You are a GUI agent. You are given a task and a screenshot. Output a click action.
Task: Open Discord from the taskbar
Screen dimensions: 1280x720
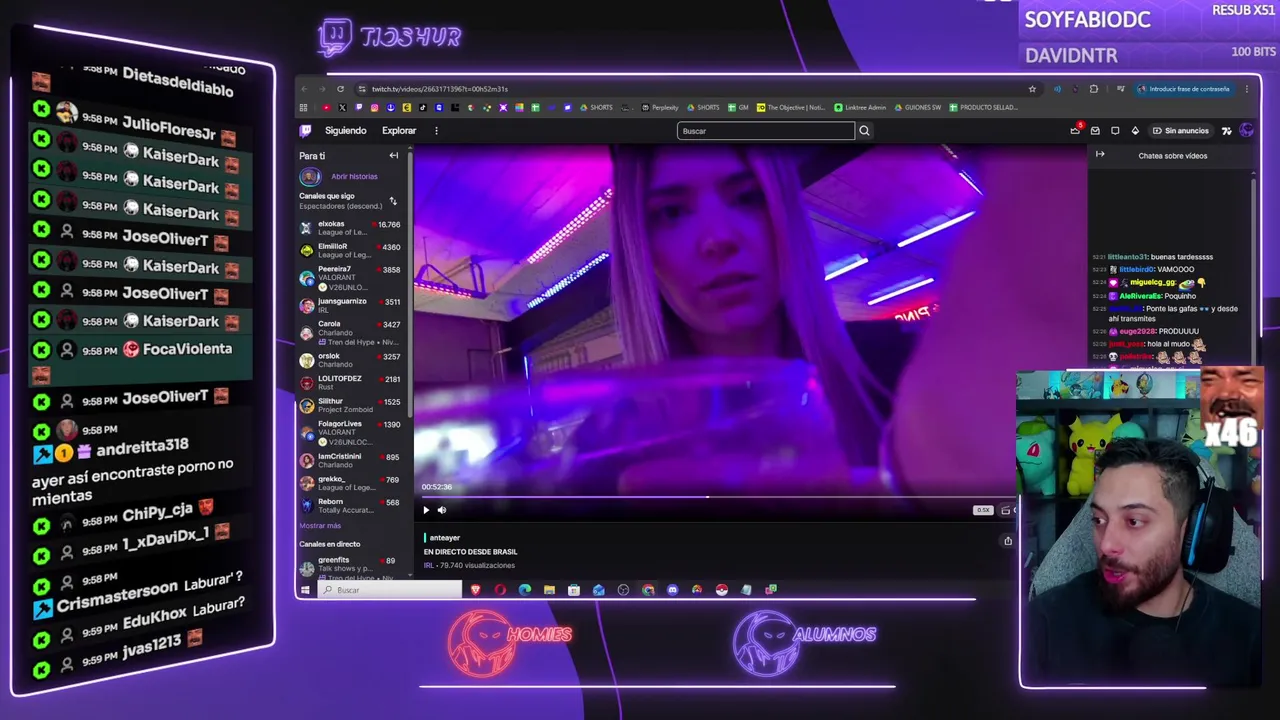point(672,590)
